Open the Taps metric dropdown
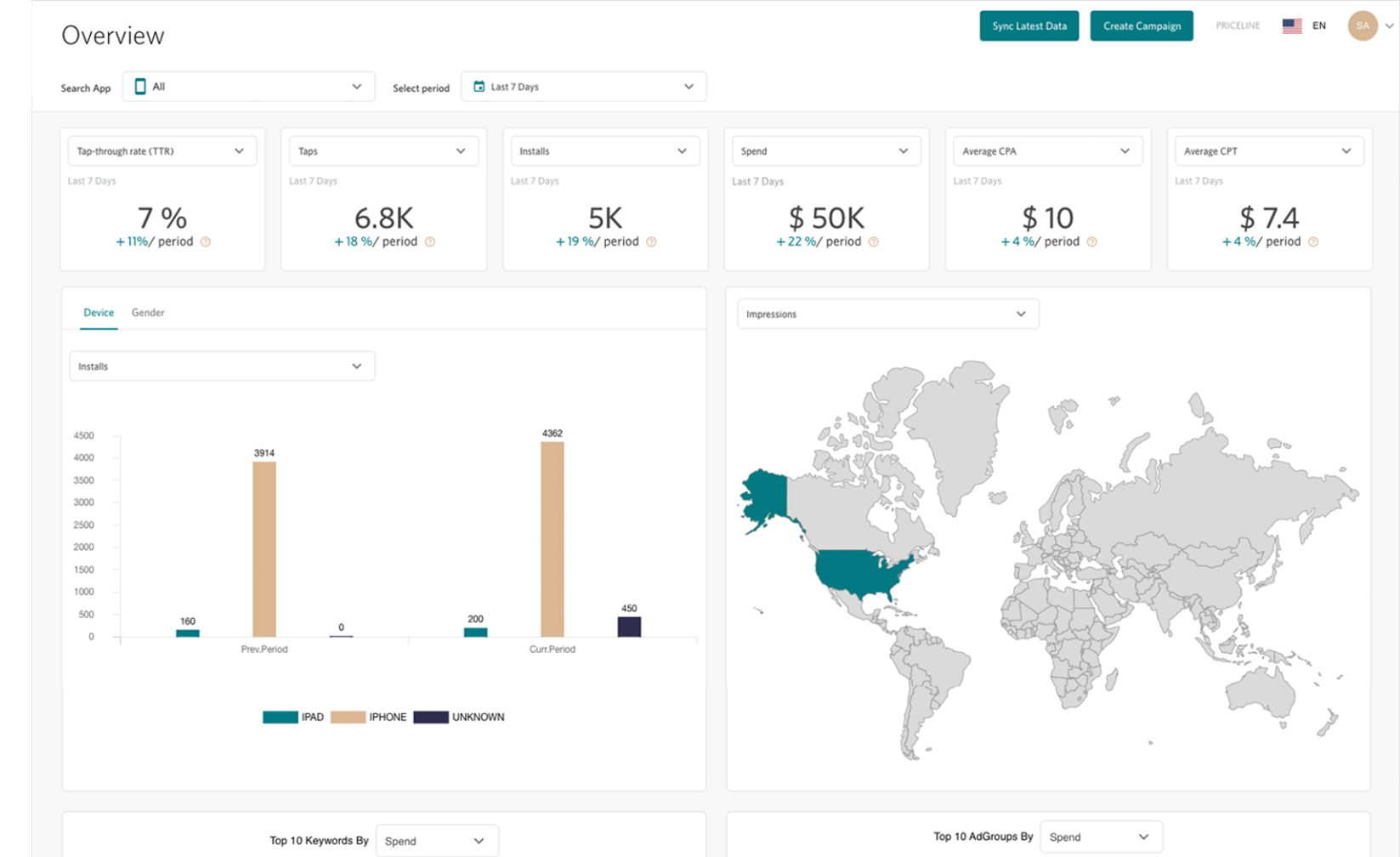 pyautogui.click(x=383, y=151)
